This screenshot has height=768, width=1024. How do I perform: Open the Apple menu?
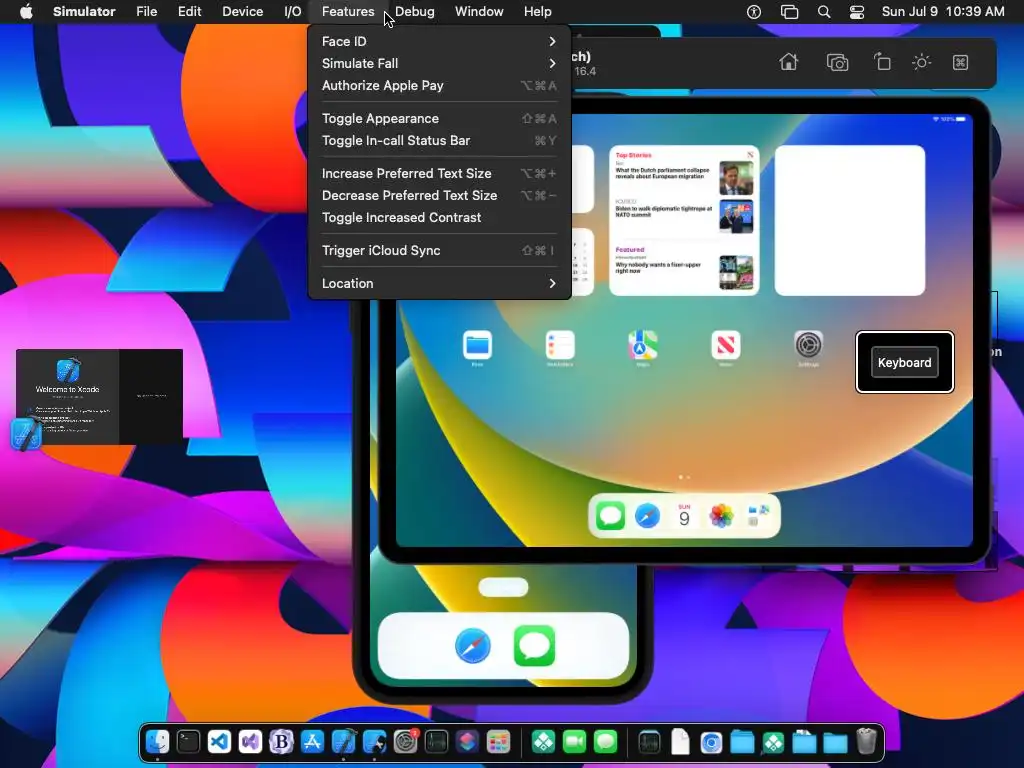point(26,12)
